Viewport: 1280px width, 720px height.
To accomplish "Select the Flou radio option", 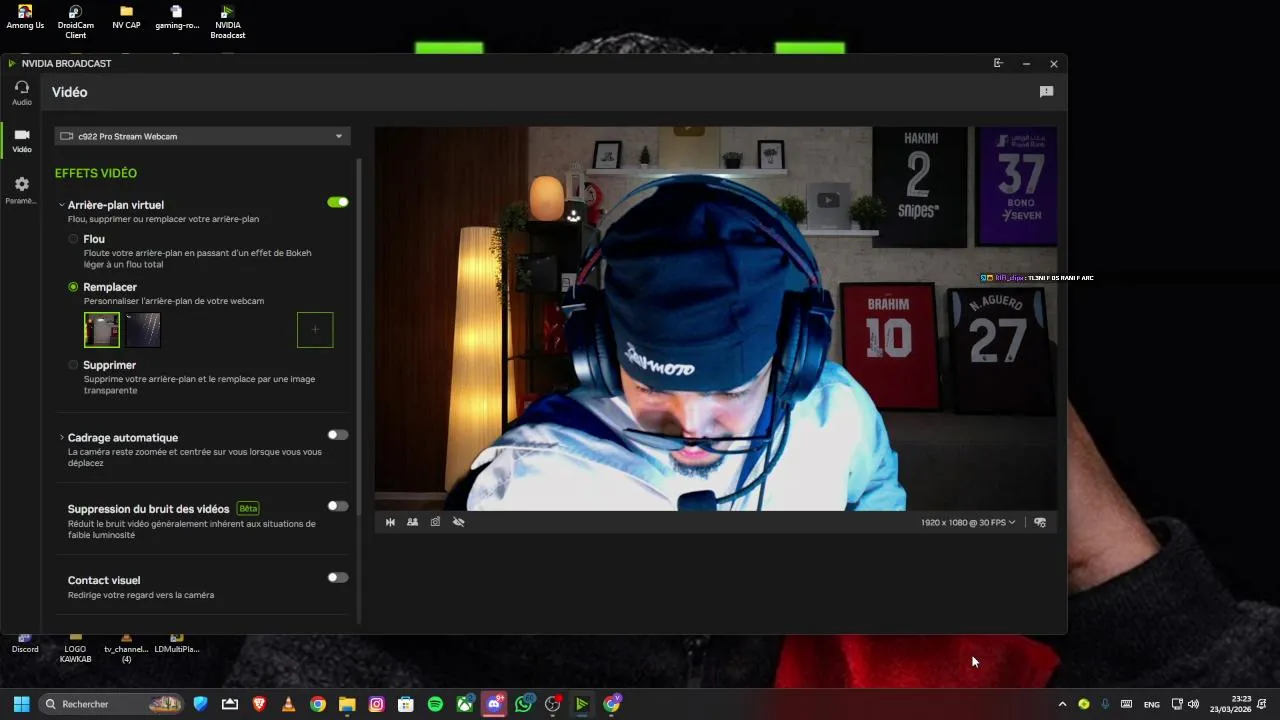I will (73, 239).
